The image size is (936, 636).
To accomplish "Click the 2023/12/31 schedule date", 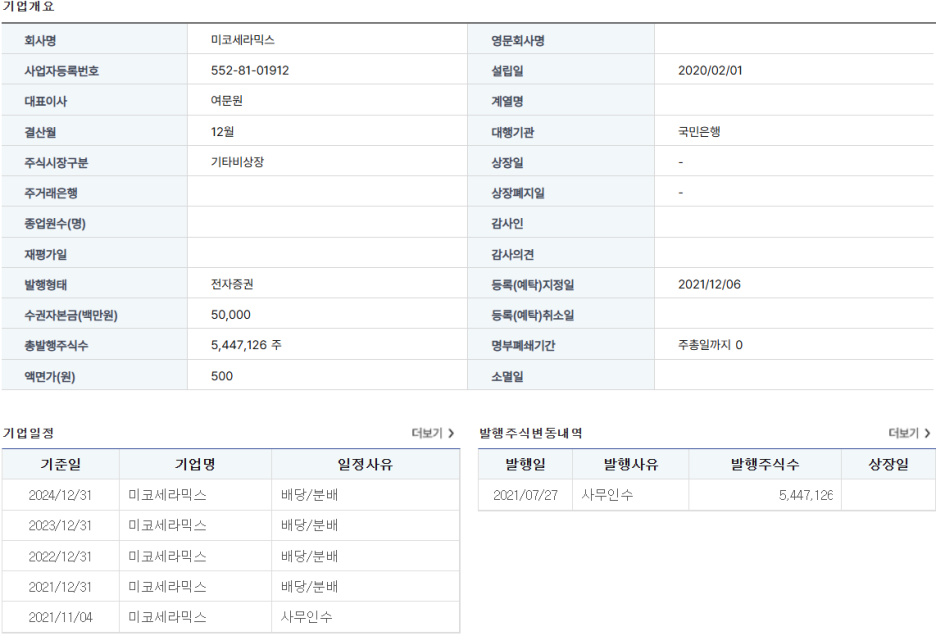I will pyautogui.click(x=60, y=526).
